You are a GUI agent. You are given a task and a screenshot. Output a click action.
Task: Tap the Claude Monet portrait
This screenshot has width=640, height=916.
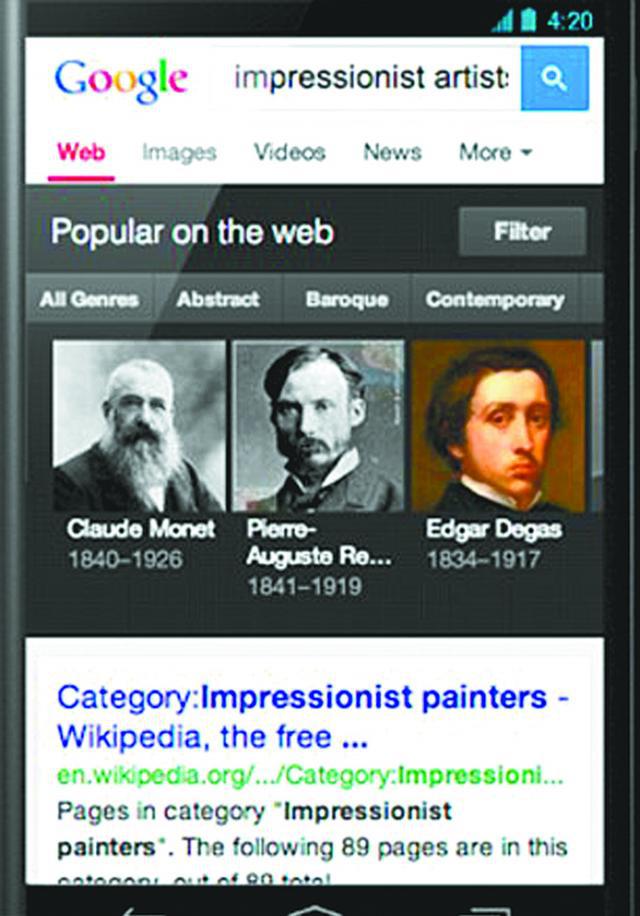point(139,426)
